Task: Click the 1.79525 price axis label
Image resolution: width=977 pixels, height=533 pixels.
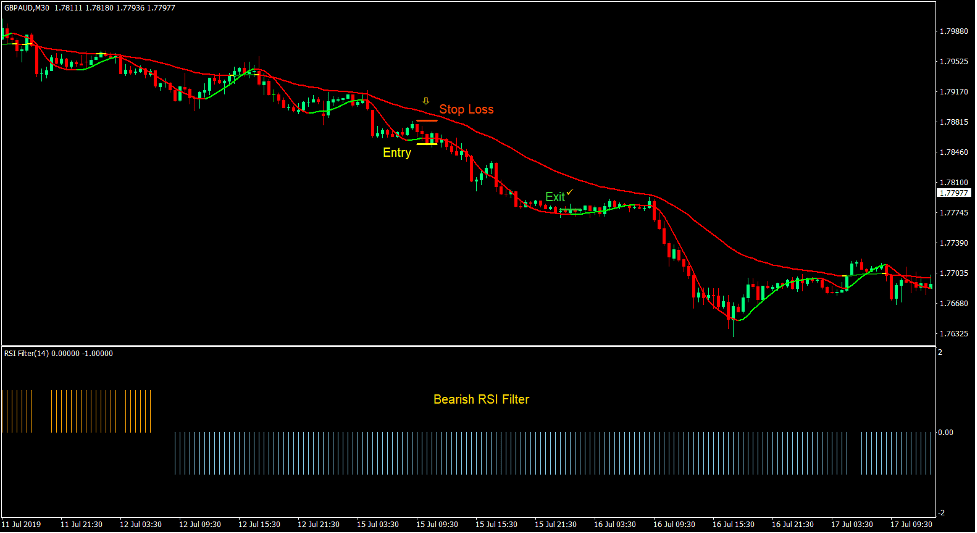Action: 954,62
